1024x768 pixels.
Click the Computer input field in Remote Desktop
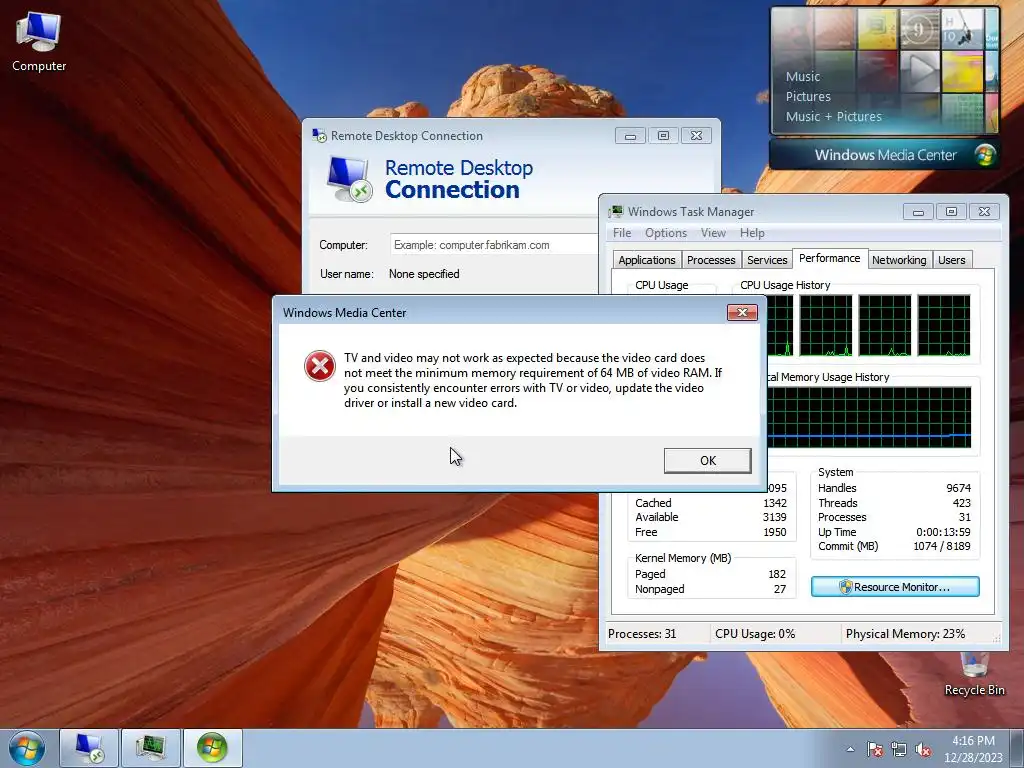point(494,245)
